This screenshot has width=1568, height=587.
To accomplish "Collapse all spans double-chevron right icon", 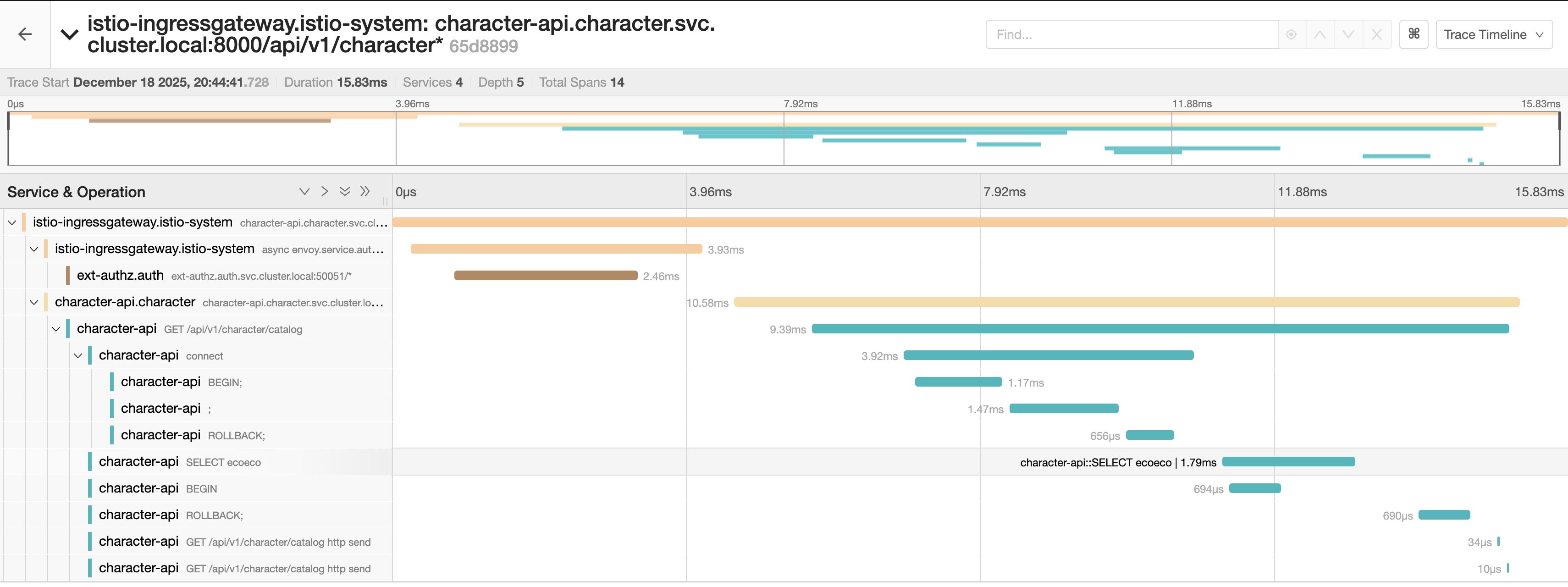I will click(365, 191).
